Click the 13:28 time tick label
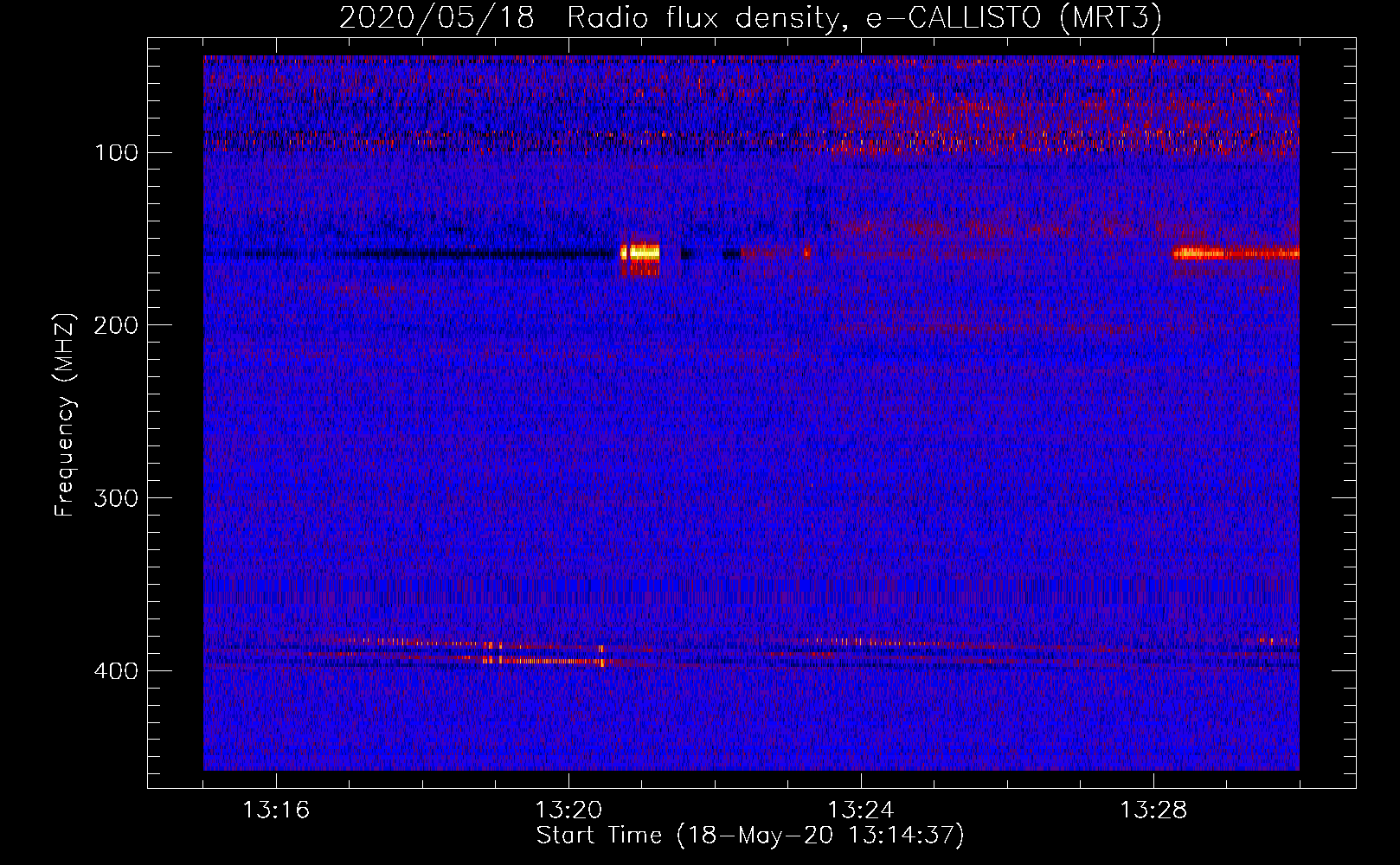Image resolution: width=1400 pixels, height=865 pixels. click(x=1153, y=811)
